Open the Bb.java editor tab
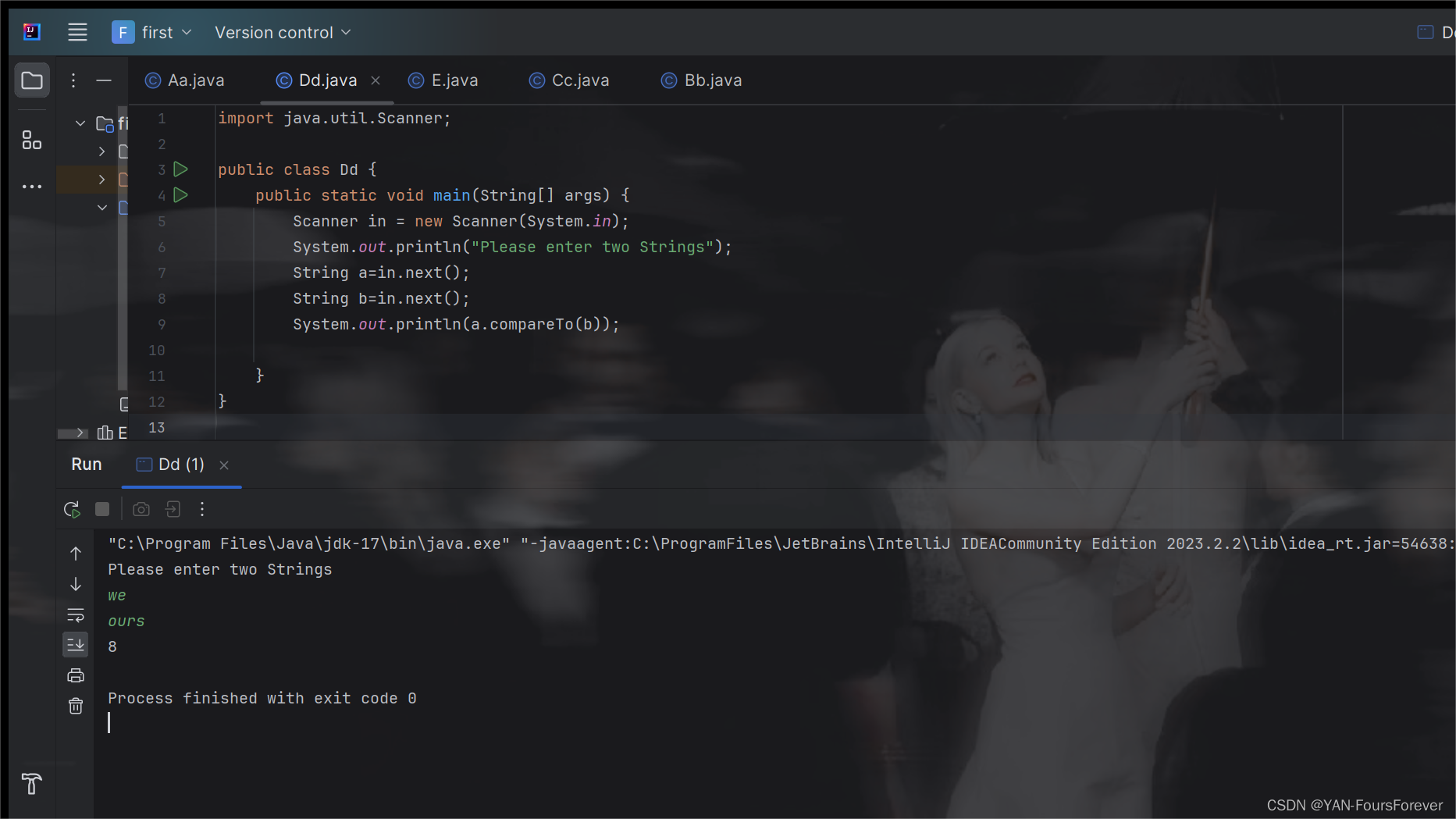Image resolution: width=1456 pixels, height=819 pixels. click(712, 80)
